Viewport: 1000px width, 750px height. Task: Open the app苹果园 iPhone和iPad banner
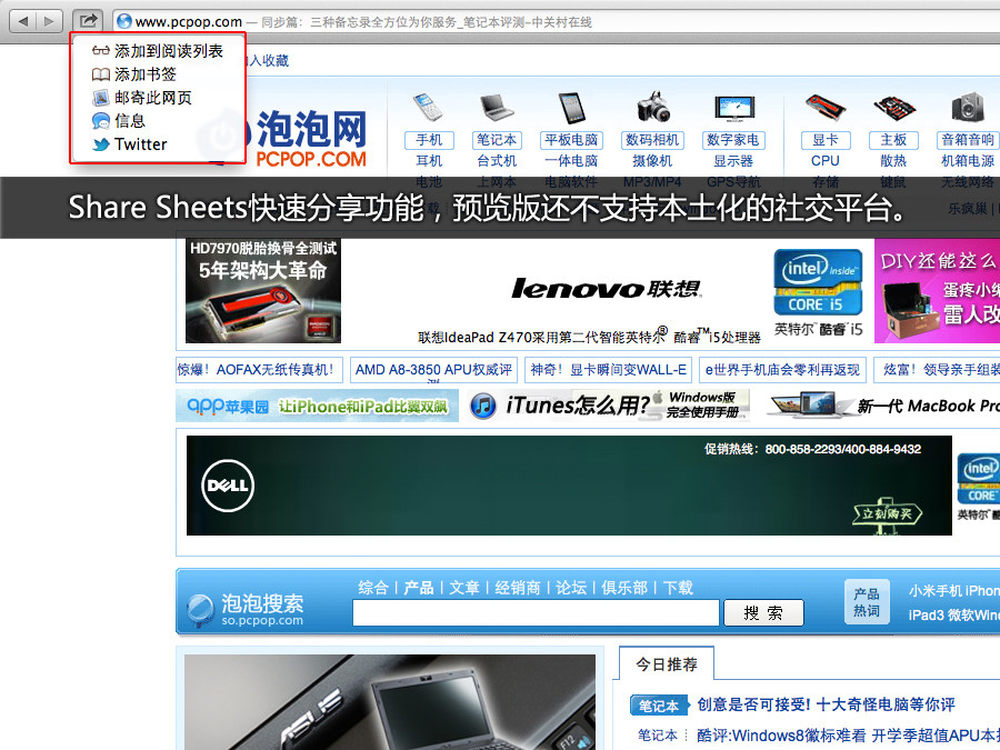coord(317,406)
